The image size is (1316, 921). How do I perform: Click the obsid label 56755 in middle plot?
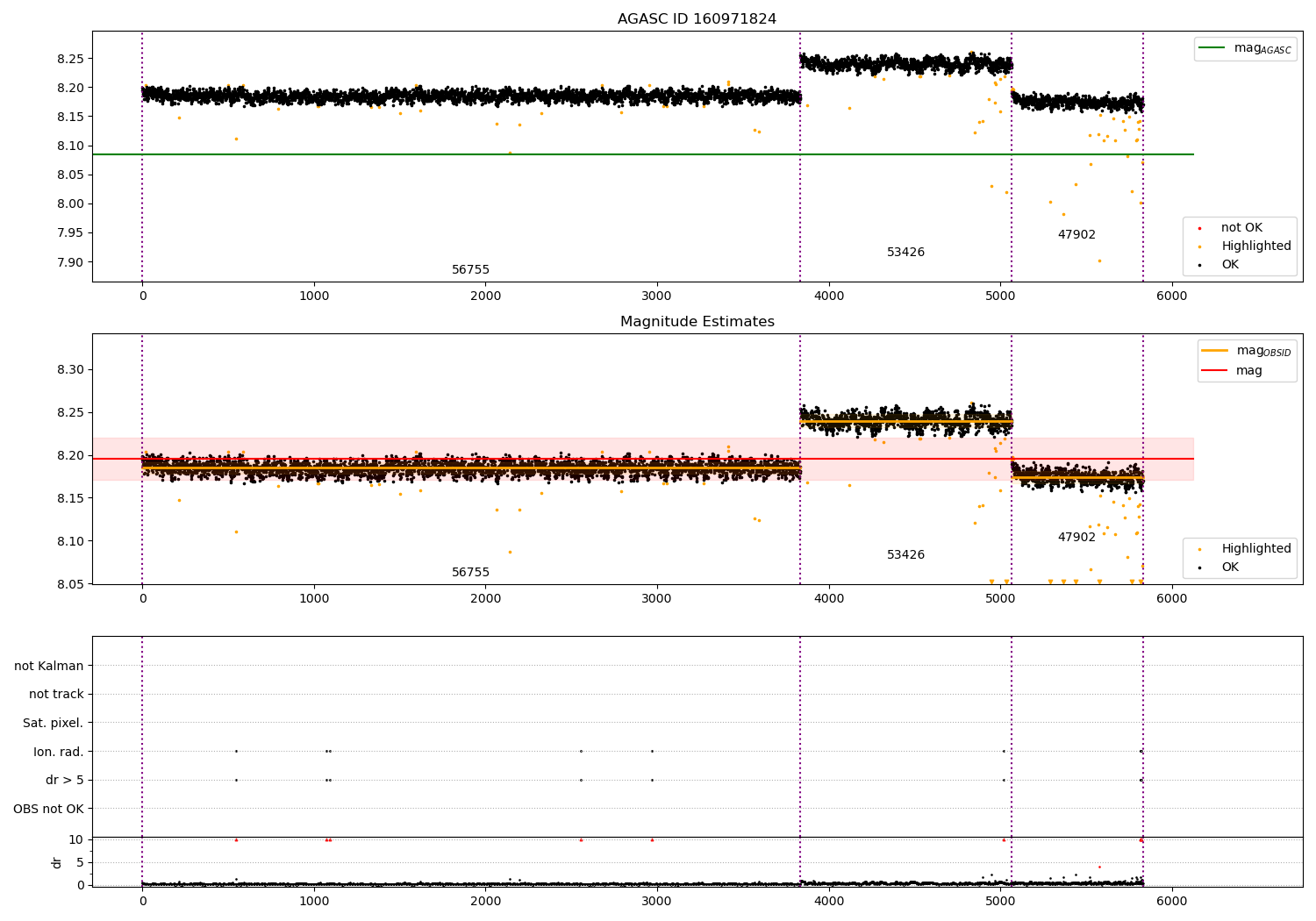point(470,573)
